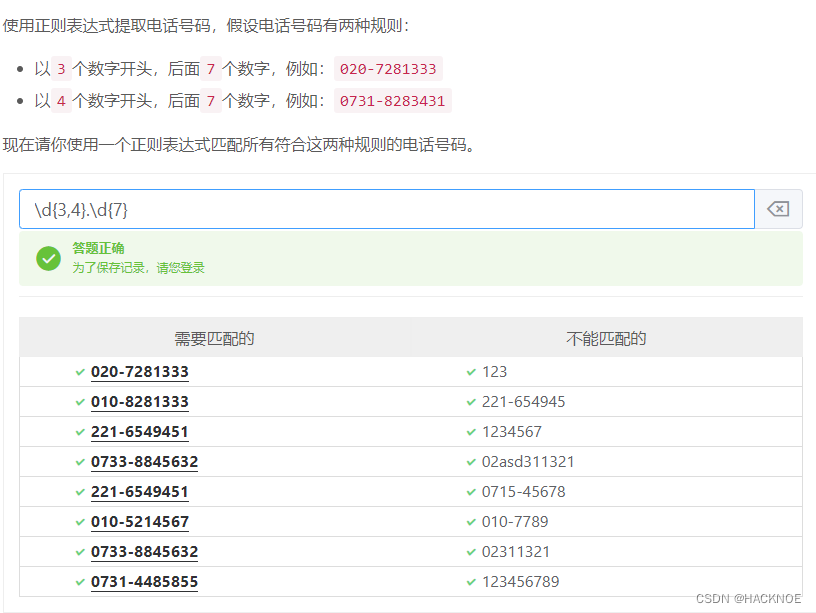Click the highlighted 3 in first rule
This screenshot has width=816, height=613.
[x=61, y=69]
